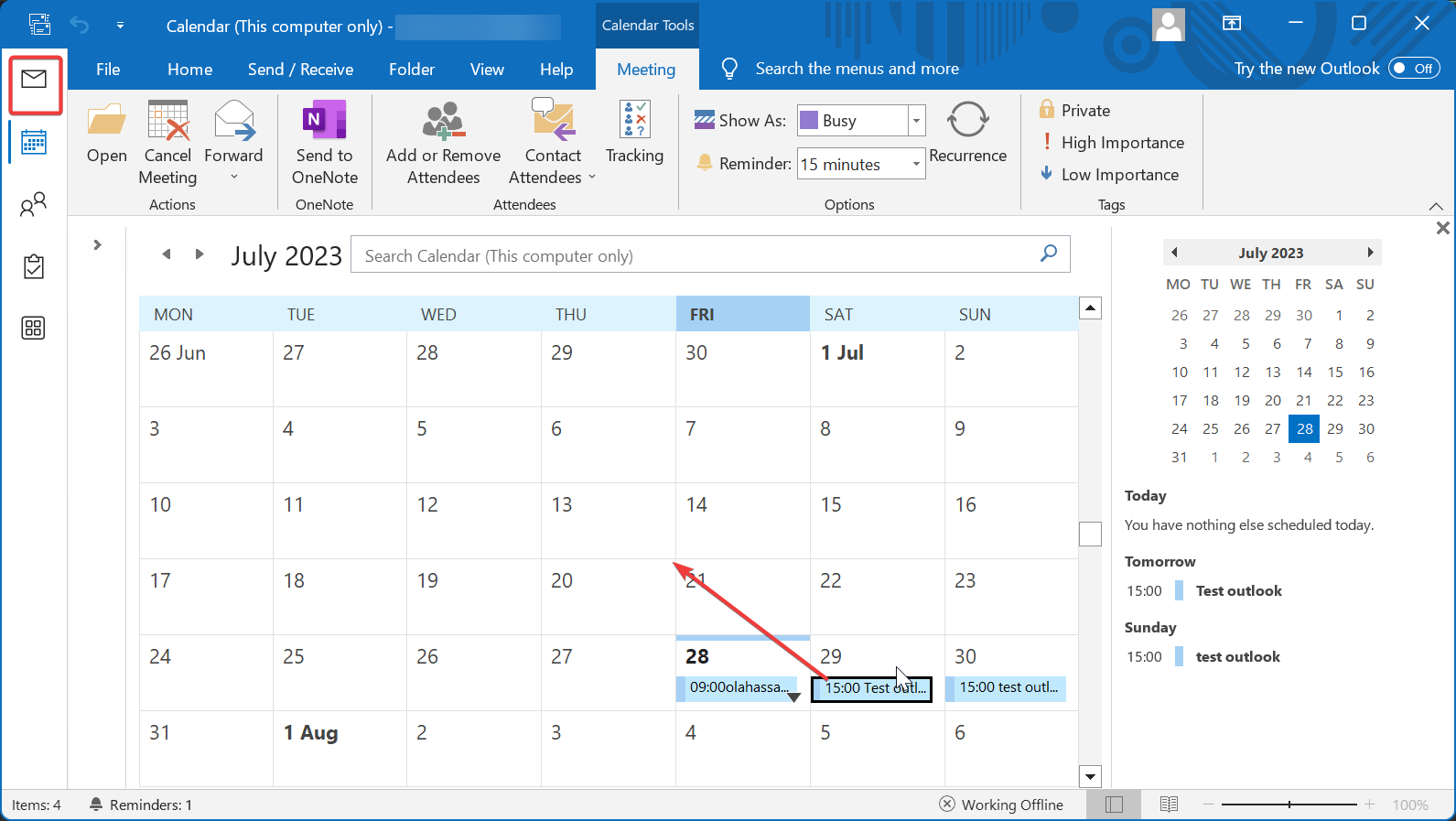Click the Reminders bell in status bar
The image size is (1456, 821).
(95, 804)
